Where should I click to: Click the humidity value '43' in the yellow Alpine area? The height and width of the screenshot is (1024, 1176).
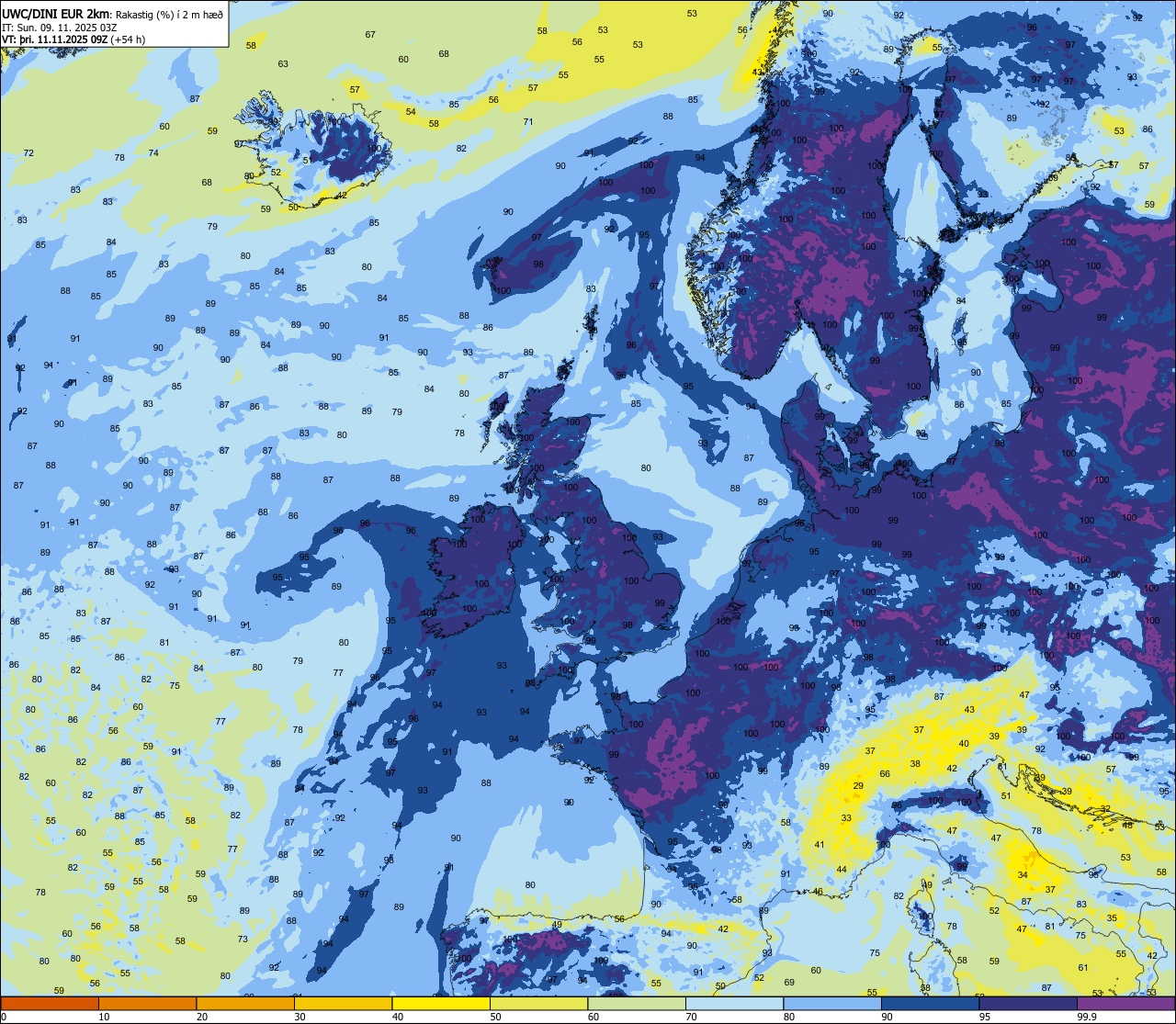969,709
